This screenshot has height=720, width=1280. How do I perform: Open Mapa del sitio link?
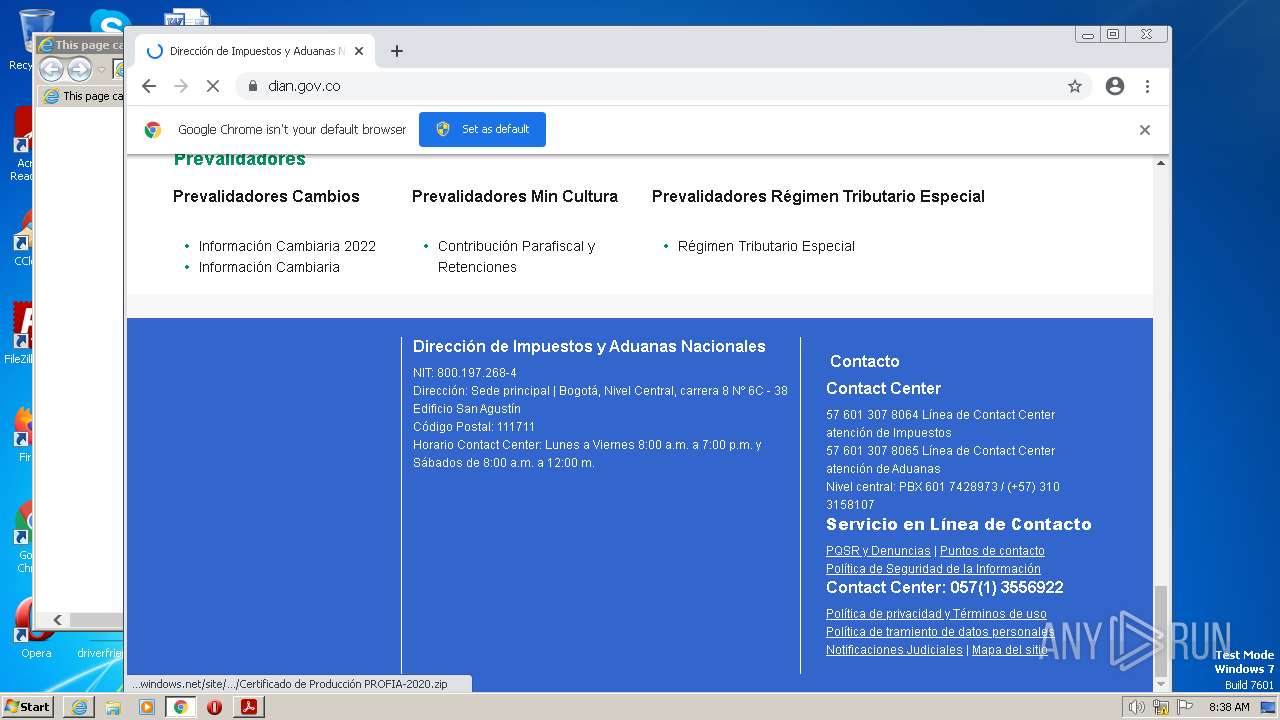click(x=1010, y=650)
